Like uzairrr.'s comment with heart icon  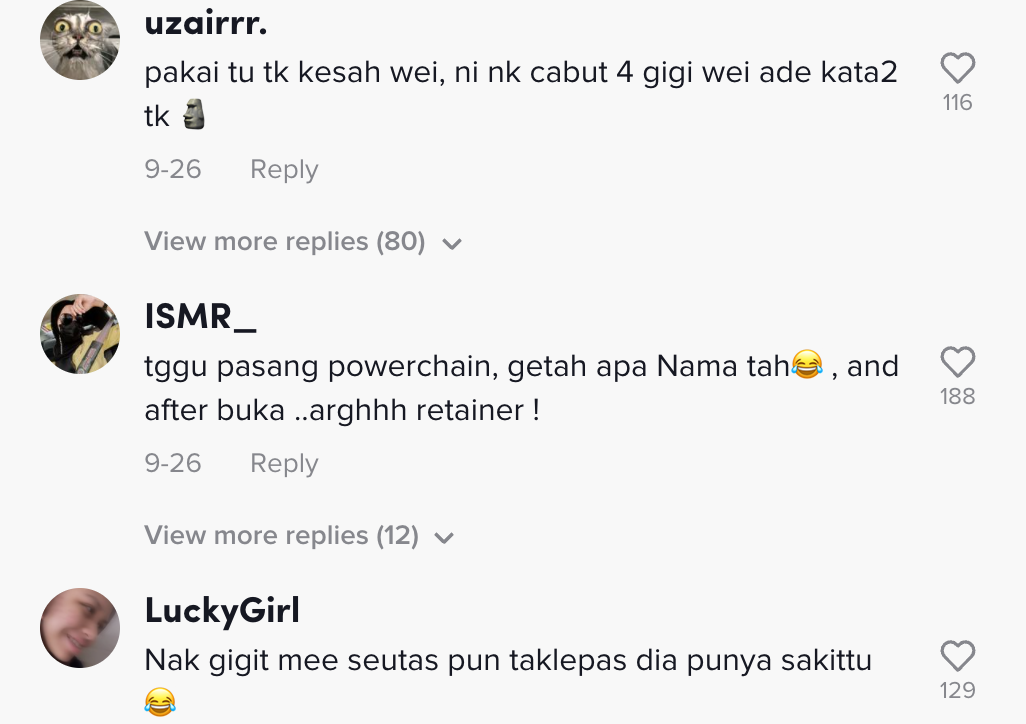tap(957, 67)
